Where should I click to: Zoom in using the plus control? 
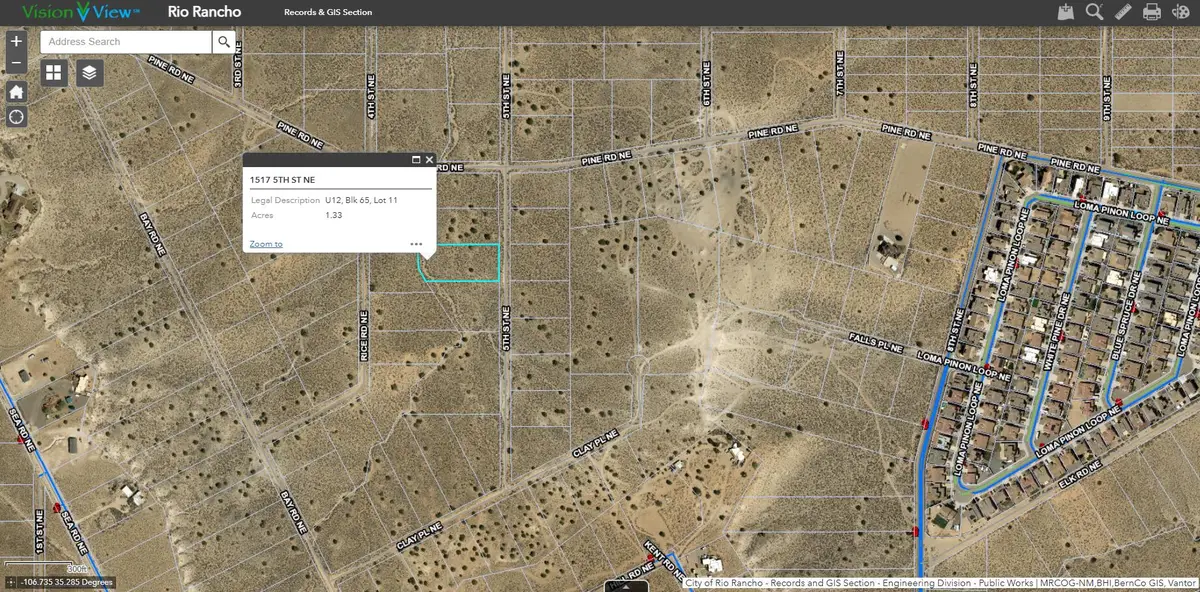(x=15, y=41)
